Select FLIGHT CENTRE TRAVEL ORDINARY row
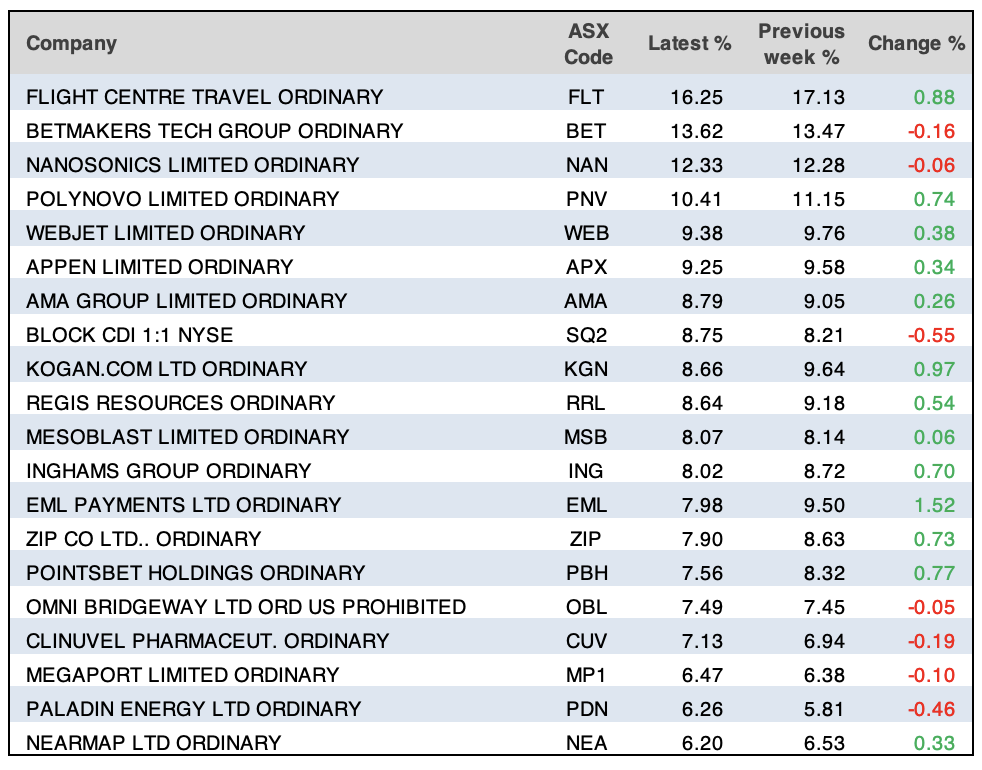 coord(204,97)
